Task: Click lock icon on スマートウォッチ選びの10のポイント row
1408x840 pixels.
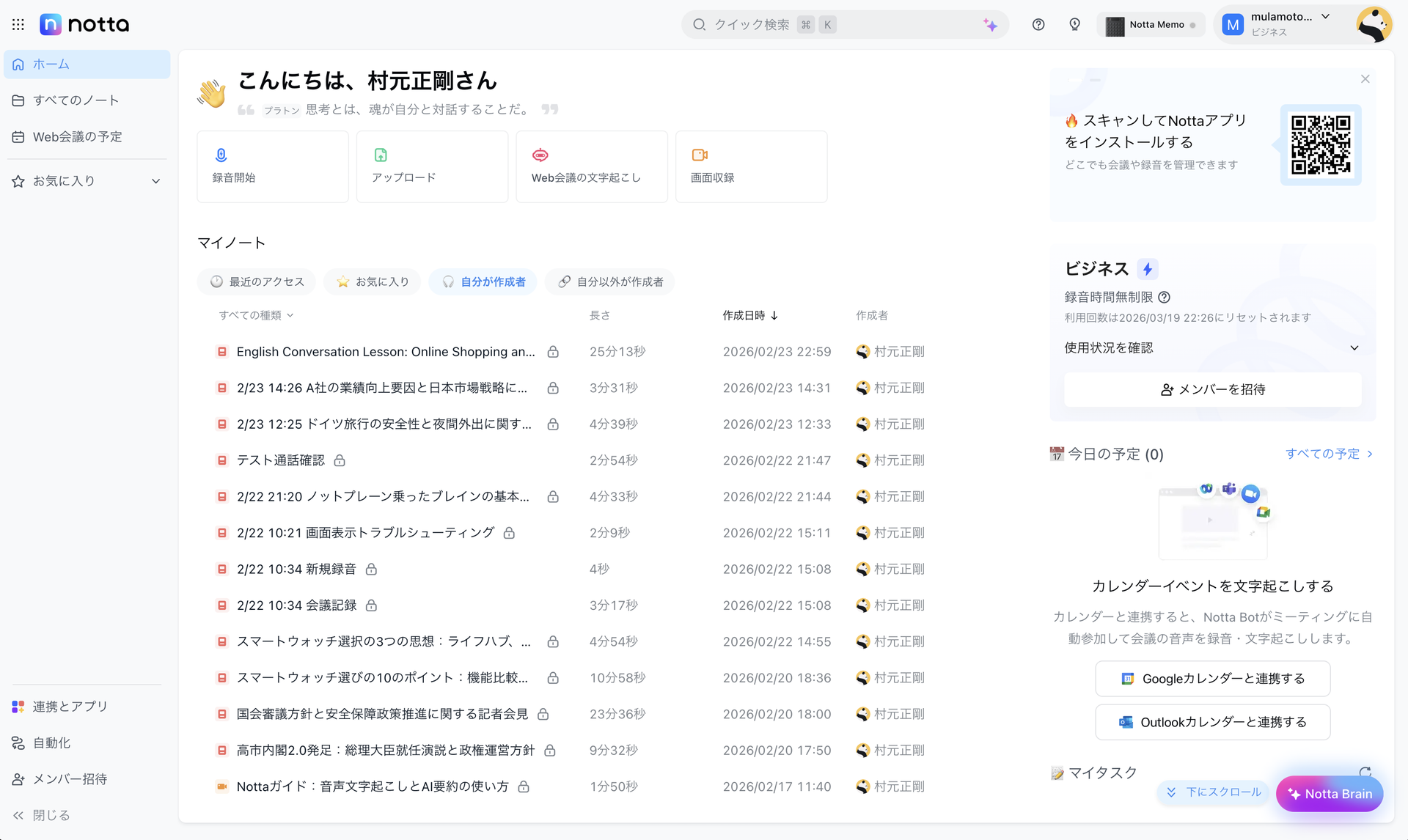Action: click(553, 678)
